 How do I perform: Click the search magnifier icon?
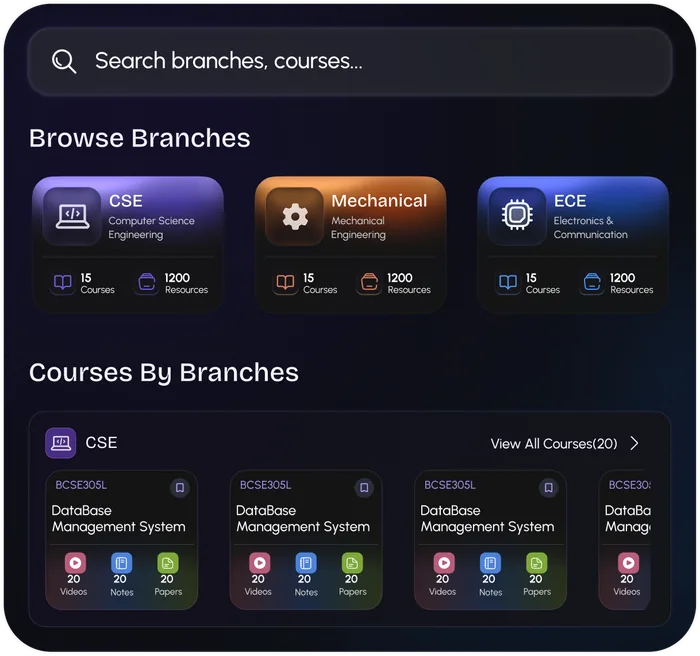tap(64, 61)
